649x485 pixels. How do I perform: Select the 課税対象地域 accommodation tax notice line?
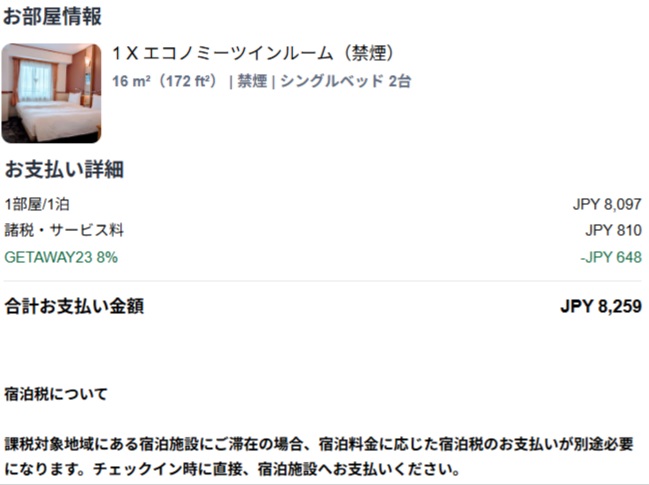tap(319, 444)
